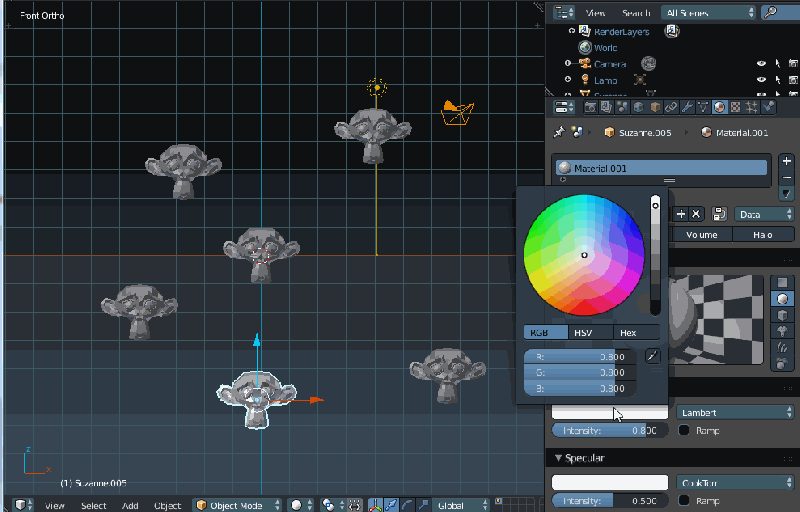This screenshot has width=800, height=512.
Task: Open the Object menu
Action: (167, 505)
